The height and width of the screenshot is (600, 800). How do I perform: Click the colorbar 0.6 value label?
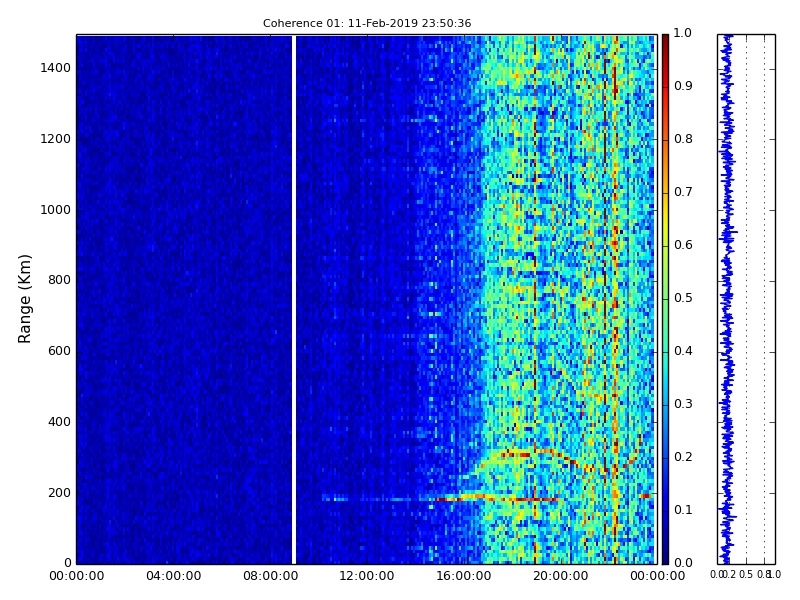coord(683,245)
